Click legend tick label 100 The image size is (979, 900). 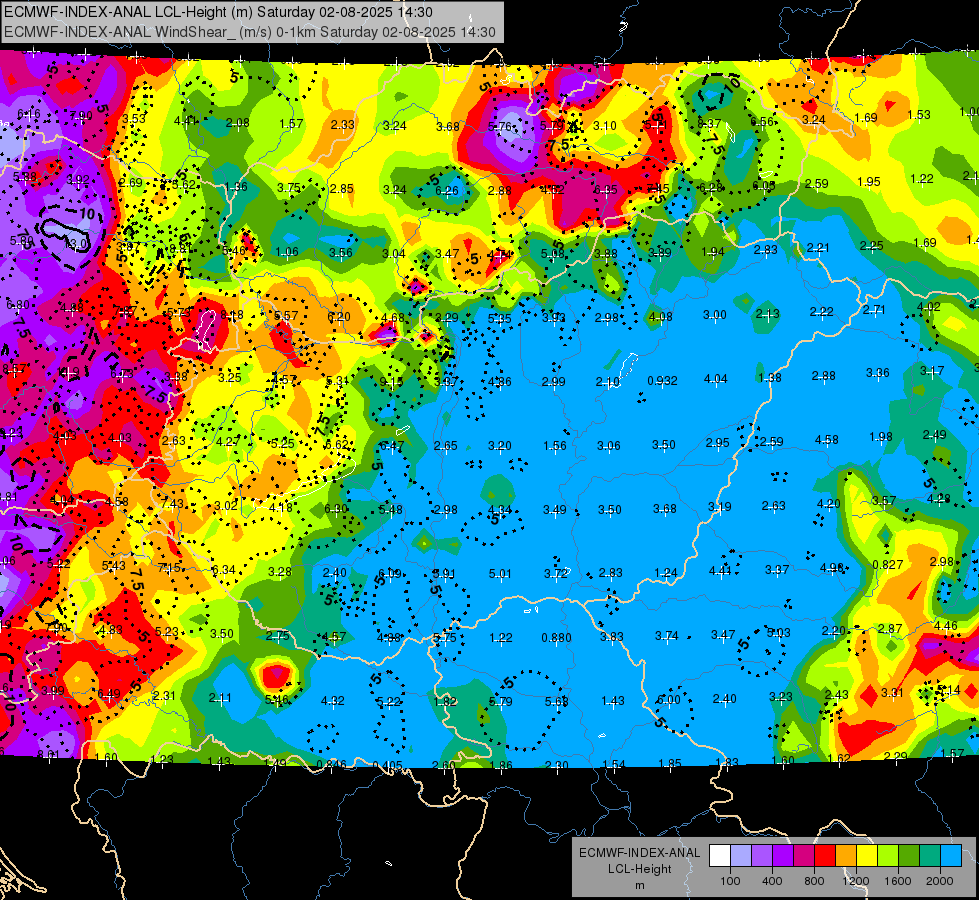730,881
